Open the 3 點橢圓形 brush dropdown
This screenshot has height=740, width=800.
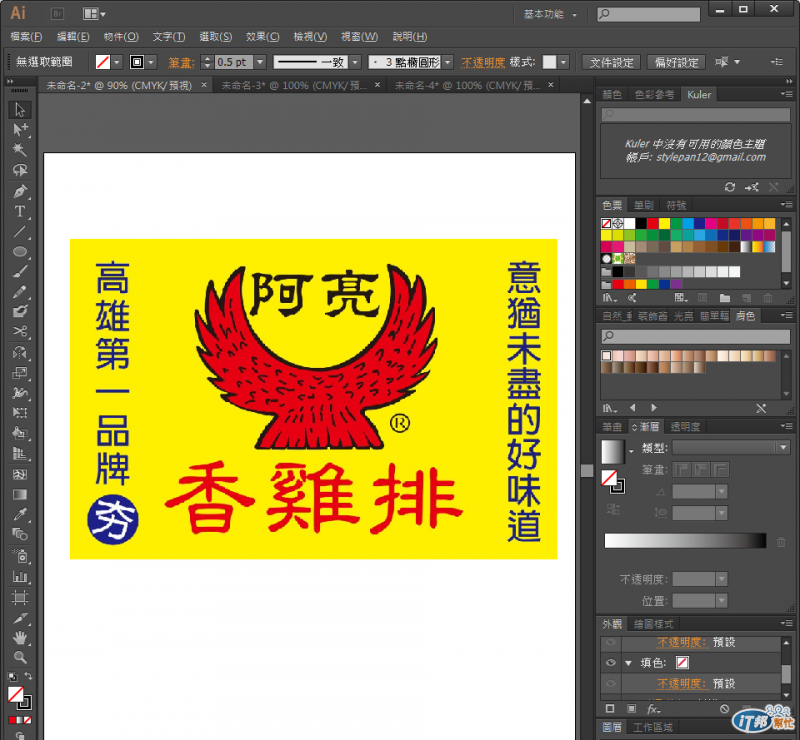pyautogui.click(x=447, y=62)
